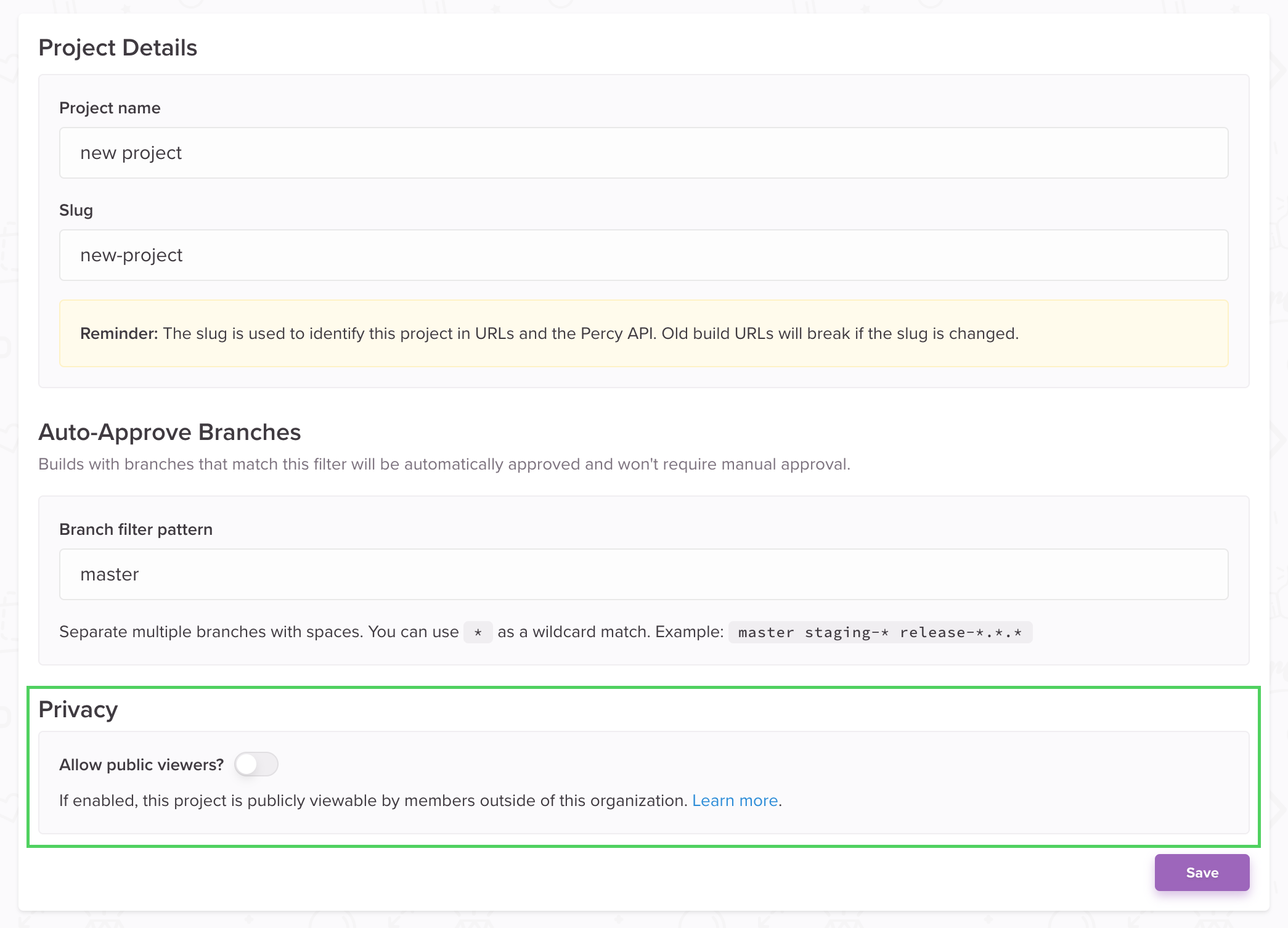The width and height of the screenshot is (1288, 928).
Task: Click the Privacy section heading
Action: click(78, 709)
